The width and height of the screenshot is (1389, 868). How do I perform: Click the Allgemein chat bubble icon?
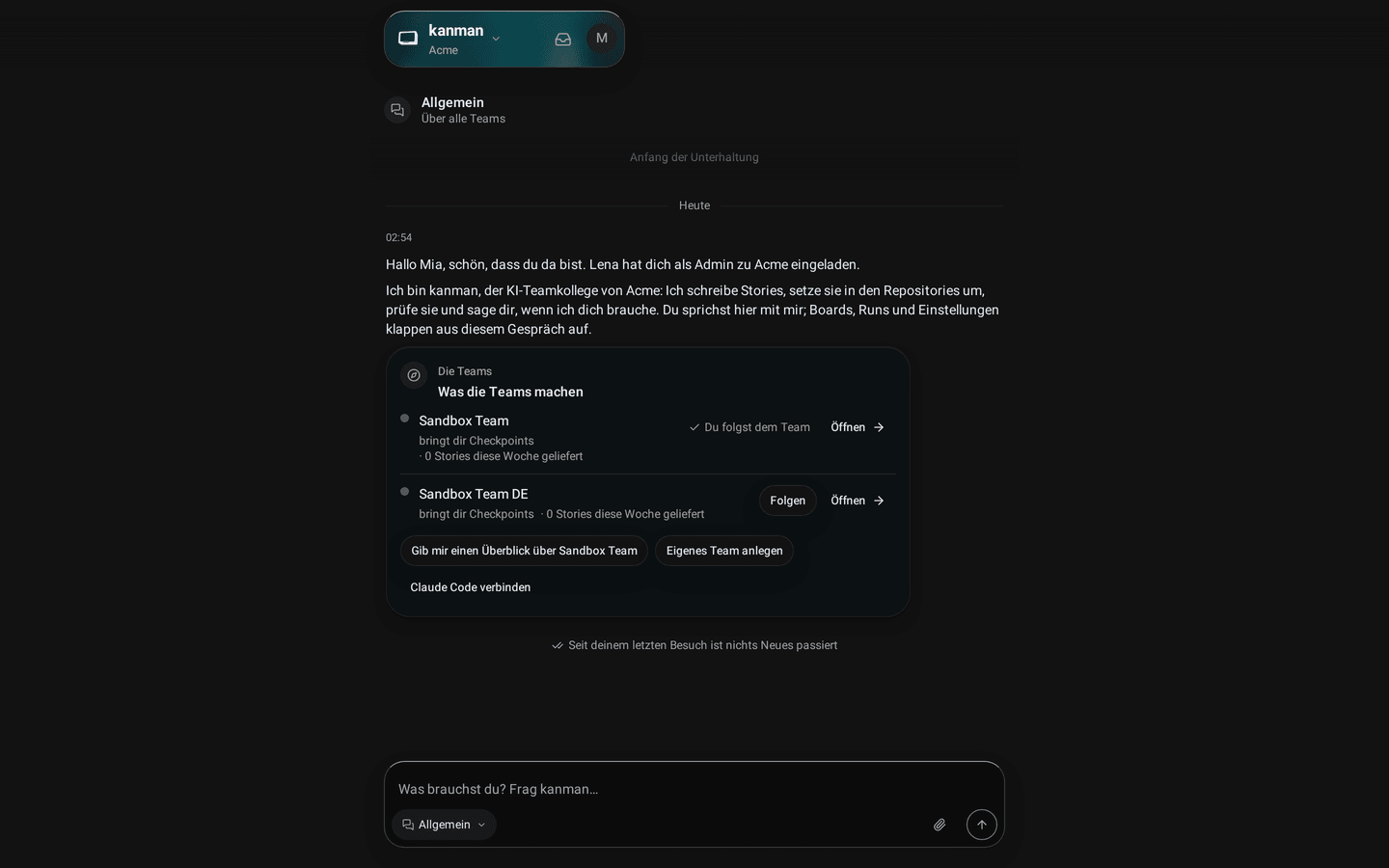tap(397, 110)
